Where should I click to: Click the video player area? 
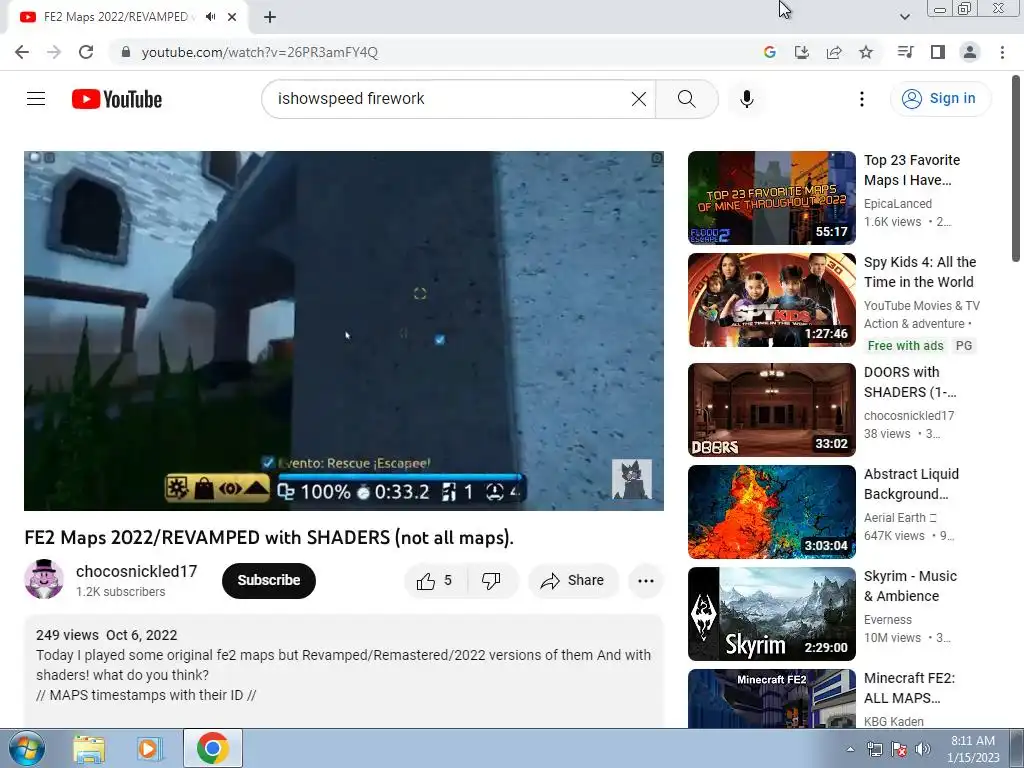click(x=344, y=330)
